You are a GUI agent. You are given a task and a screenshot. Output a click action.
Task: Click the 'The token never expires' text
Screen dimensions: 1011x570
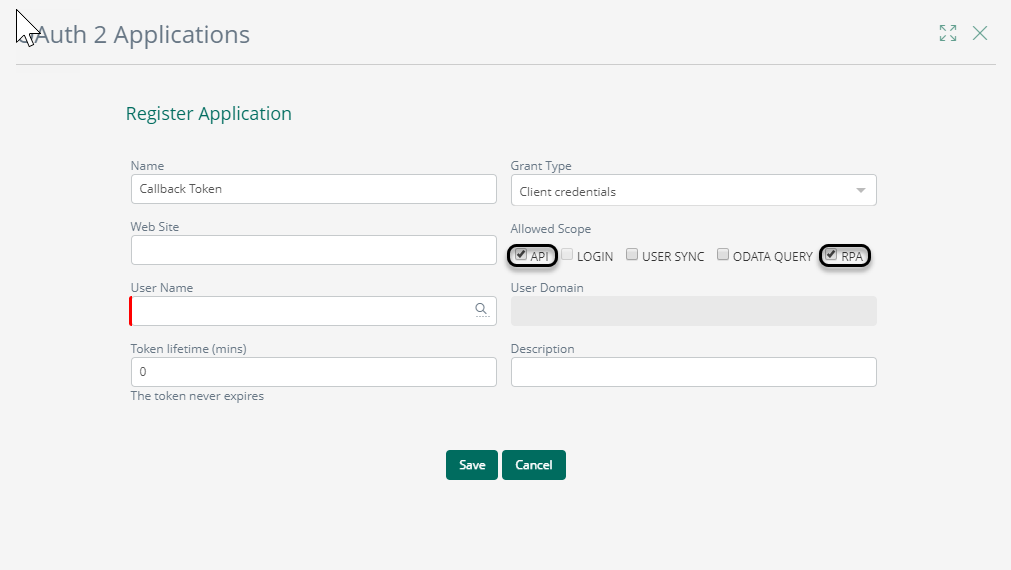pos(197,396)
